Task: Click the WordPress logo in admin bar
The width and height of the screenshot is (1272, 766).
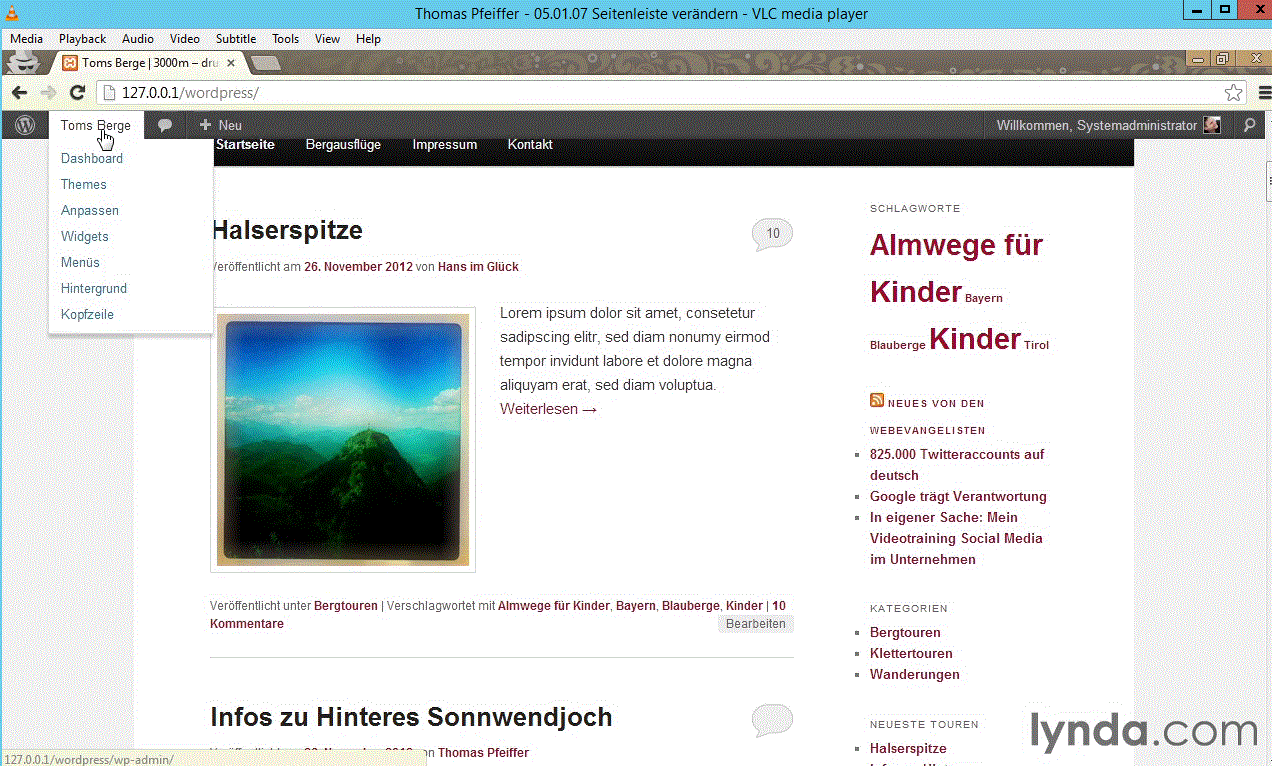Action: (25, 125)
